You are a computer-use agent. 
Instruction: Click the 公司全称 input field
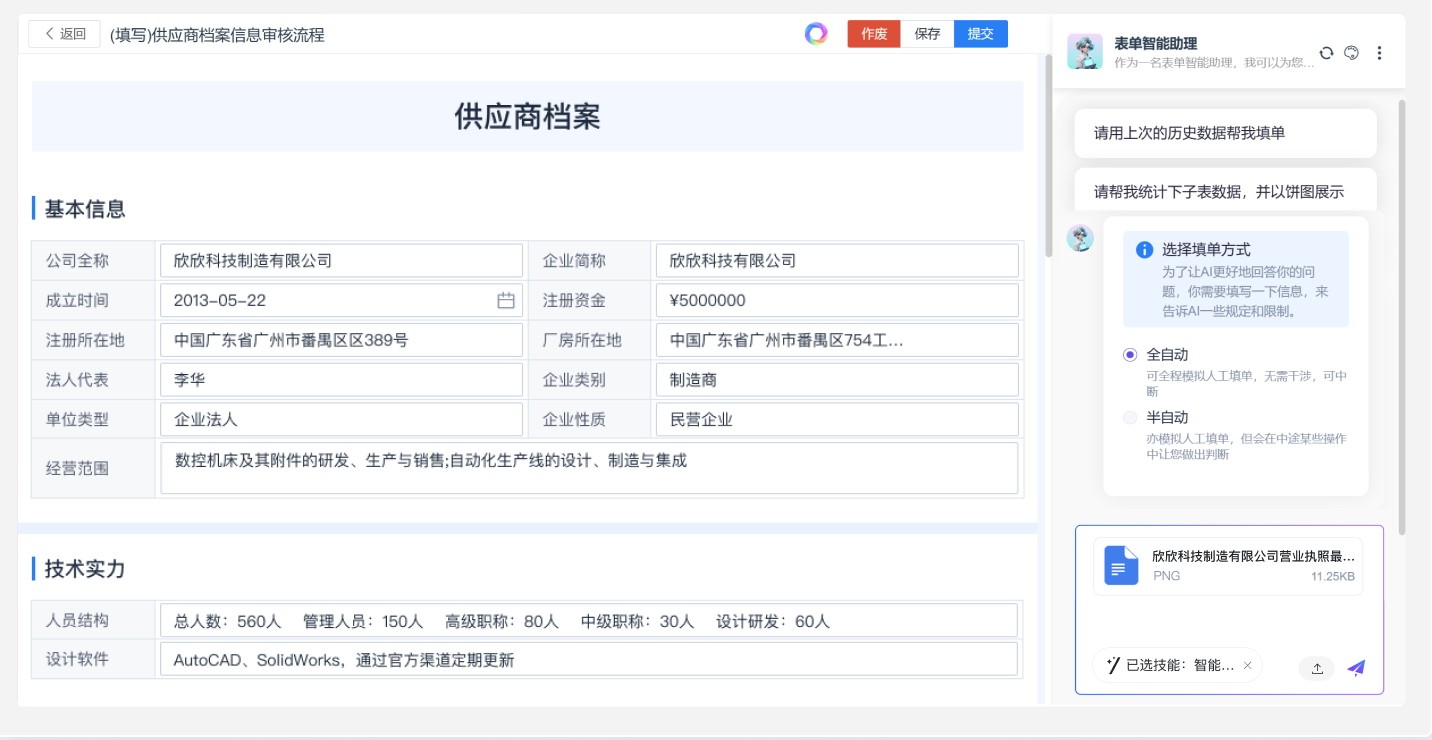(341, 261)
